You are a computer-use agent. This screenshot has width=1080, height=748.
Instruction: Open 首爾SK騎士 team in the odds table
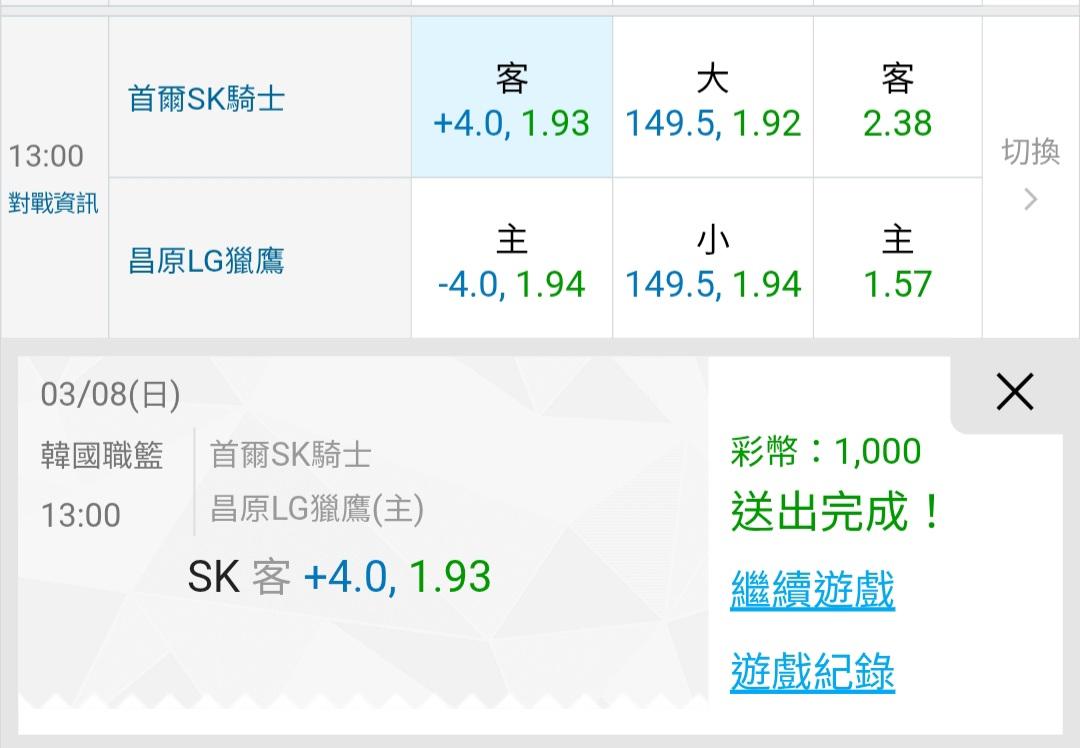pos(207,99)
